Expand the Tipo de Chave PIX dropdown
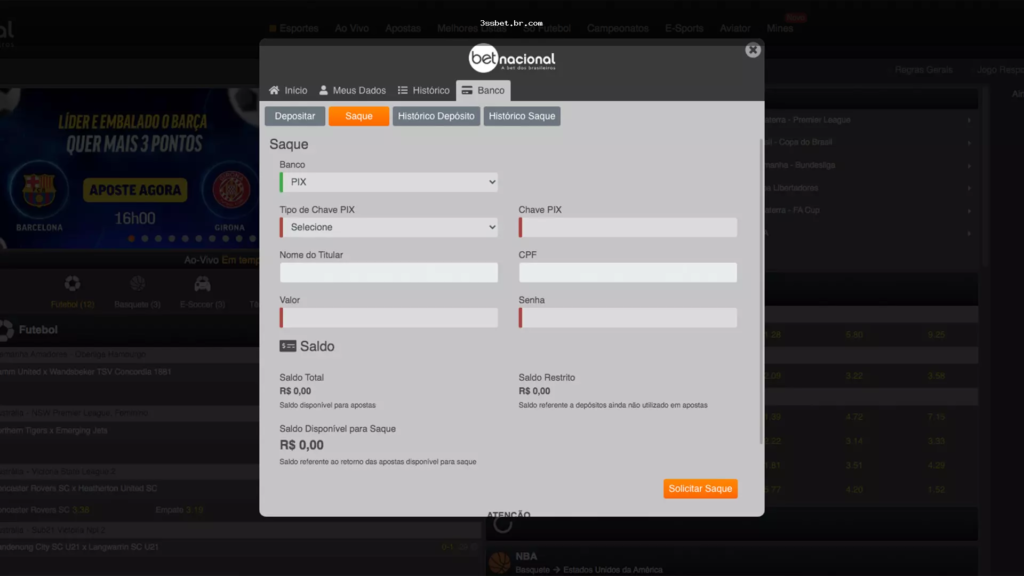This screenshot has height=576, width=1024. coord(389,227)
